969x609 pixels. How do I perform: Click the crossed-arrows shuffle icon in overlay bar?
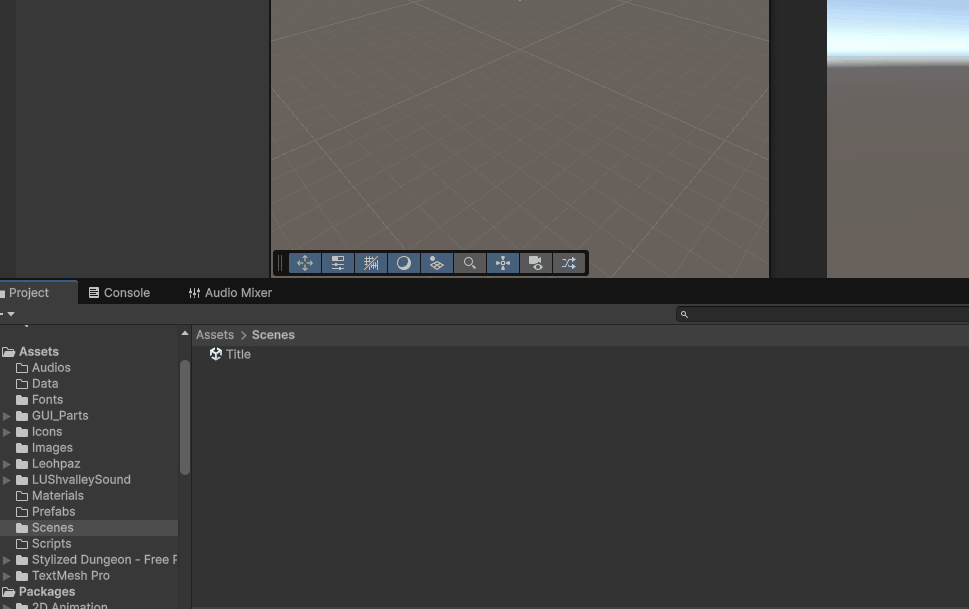tap(569, 263)
